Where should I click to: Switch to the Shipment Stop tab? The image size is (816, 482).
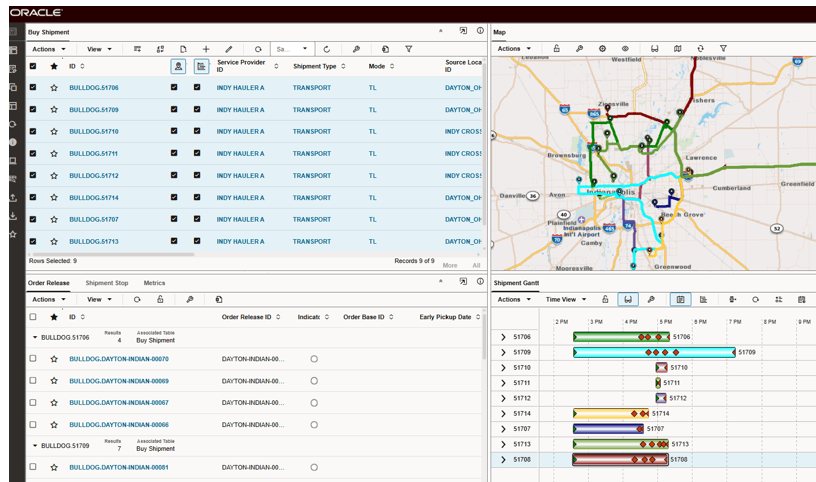tap(106, 283)
